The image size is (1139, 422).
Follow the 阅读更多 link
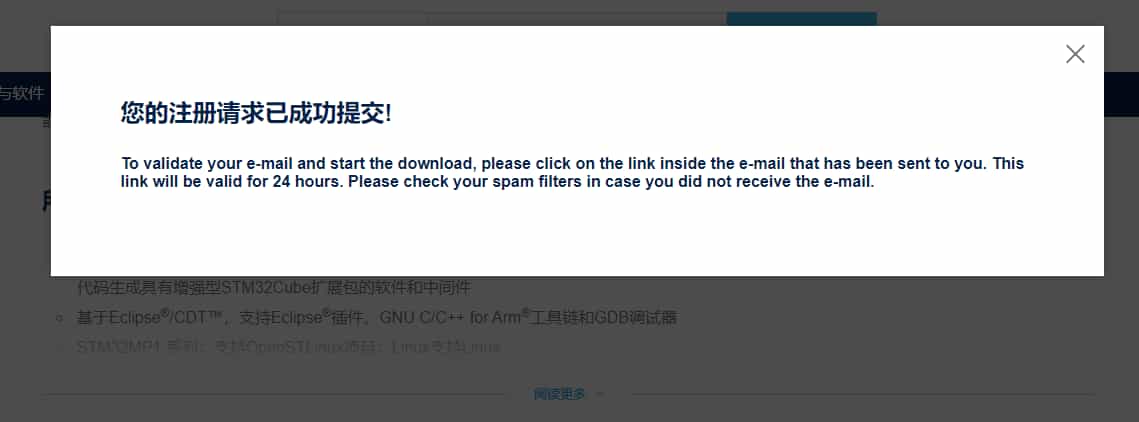click(559, 394)
